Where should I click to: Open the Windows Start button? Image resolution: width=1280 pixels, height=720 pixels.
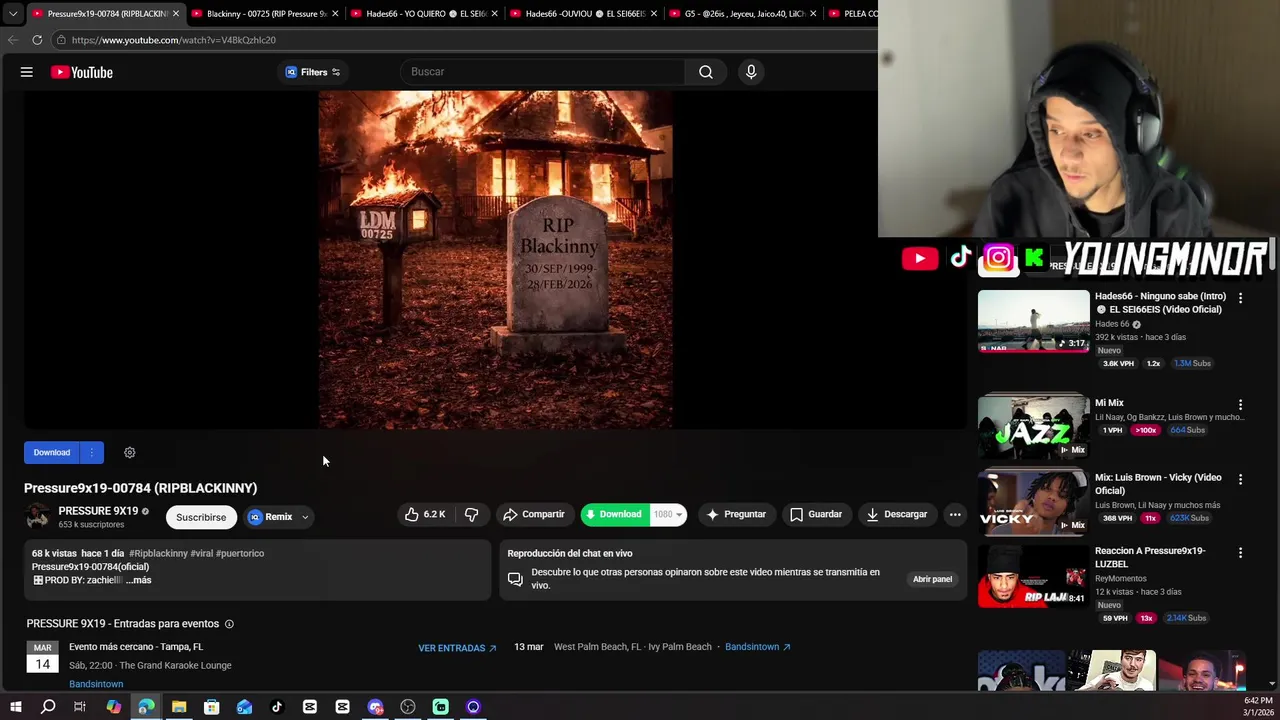15,707
